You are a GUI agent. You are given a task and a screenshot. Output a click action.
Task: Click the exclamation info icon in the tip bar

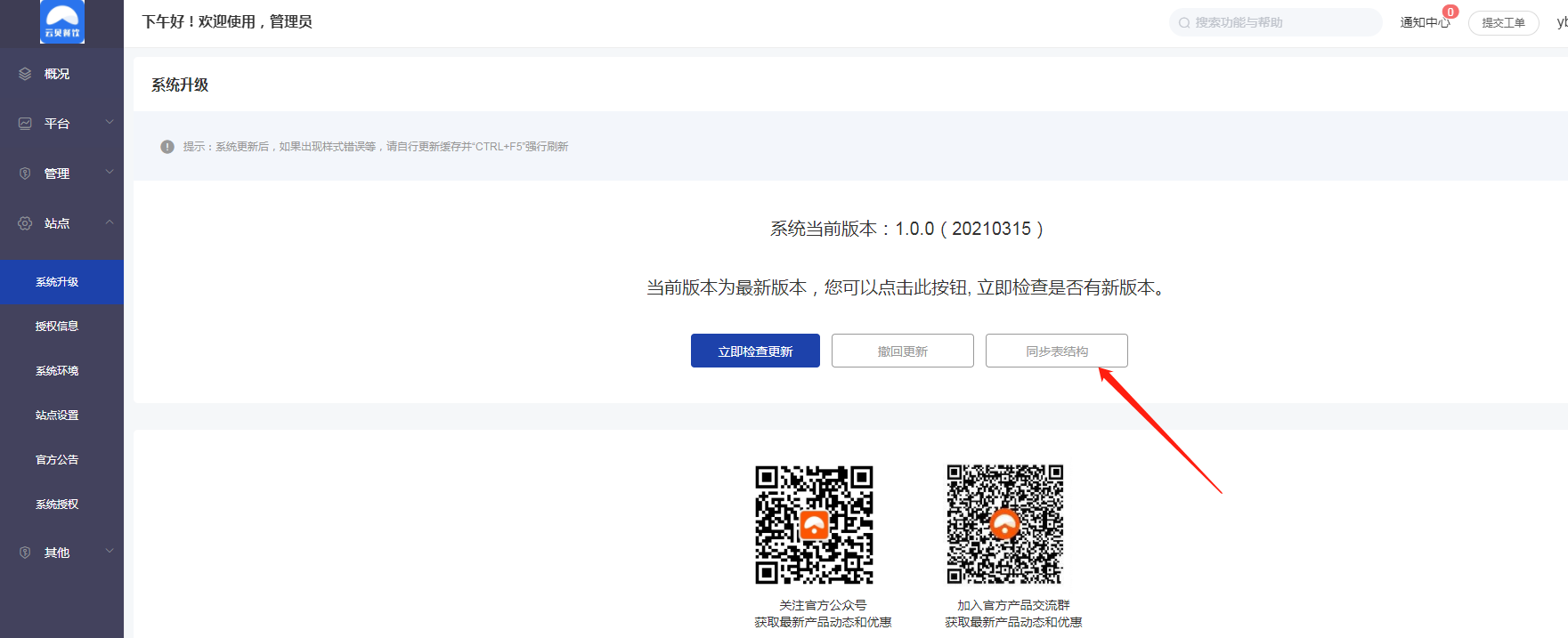click(167, 147)
